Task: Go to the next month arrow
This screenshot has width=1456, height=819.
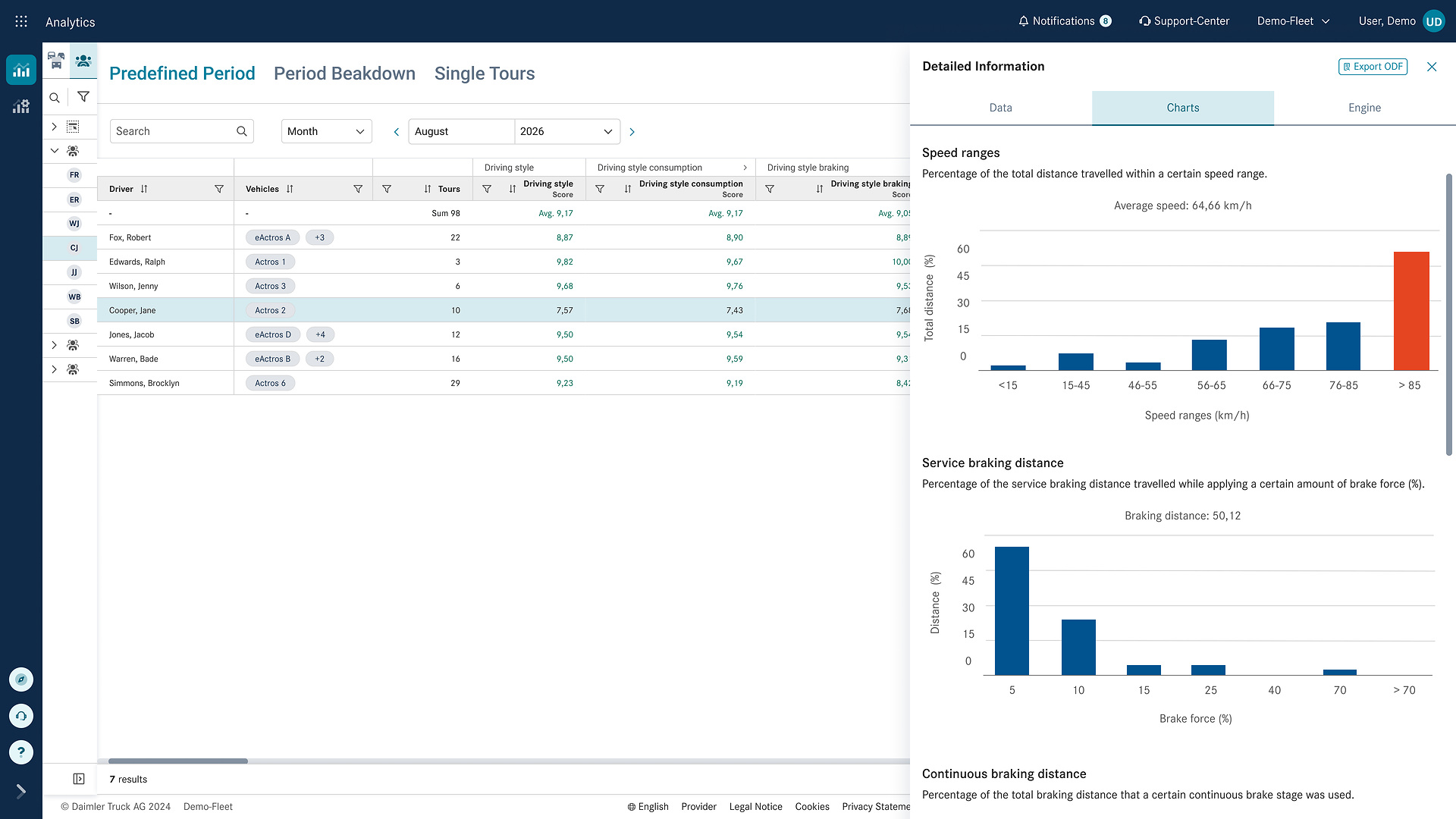Action: pyautogui.click(x=632, y=132)
